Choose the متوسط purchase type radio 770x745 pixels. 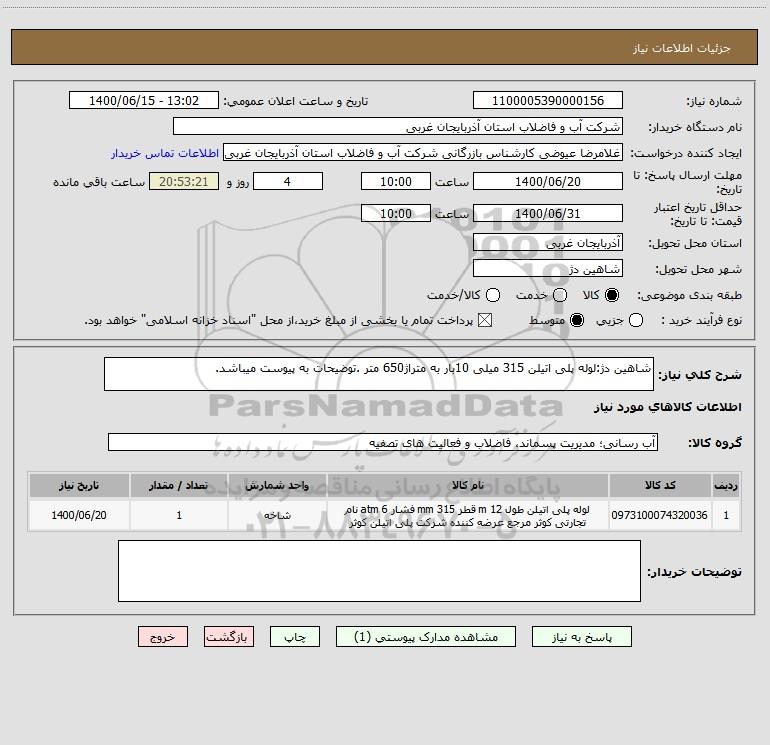coord(577,320)
